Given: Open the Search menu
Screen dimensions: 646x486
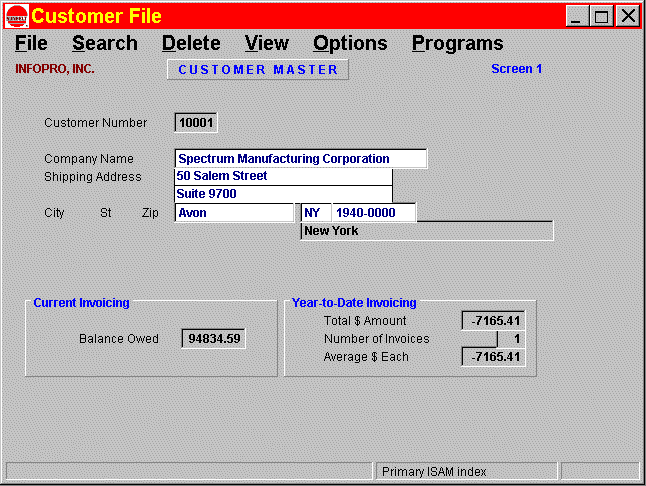Looking at the screenshot, I should click(x=105, y=43).
